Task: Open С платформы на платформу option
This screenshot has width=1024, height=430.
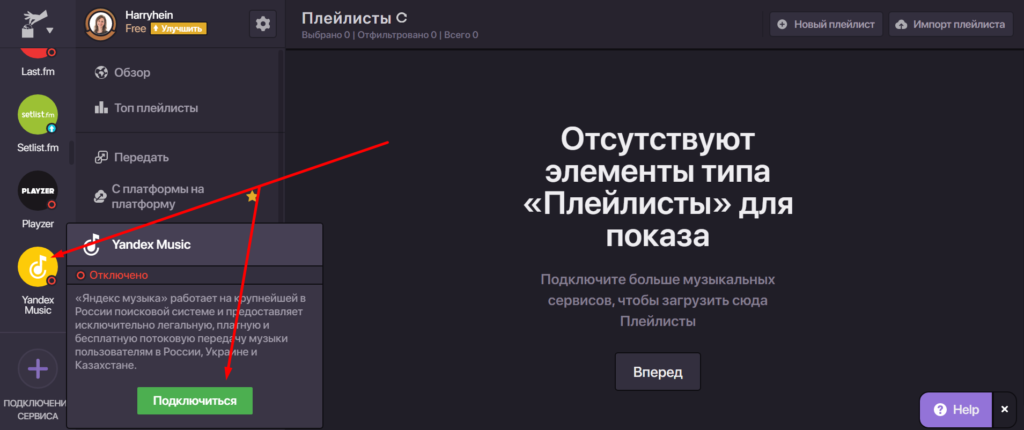Action: (158, 196)
